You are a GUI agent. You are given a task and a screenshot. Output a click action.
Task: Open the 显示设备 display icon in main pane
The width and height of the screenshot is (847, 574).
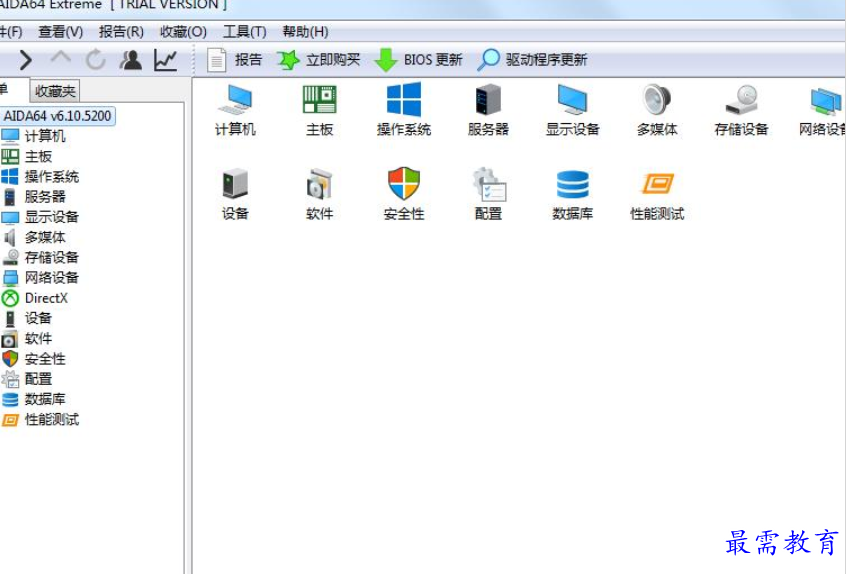573,110
